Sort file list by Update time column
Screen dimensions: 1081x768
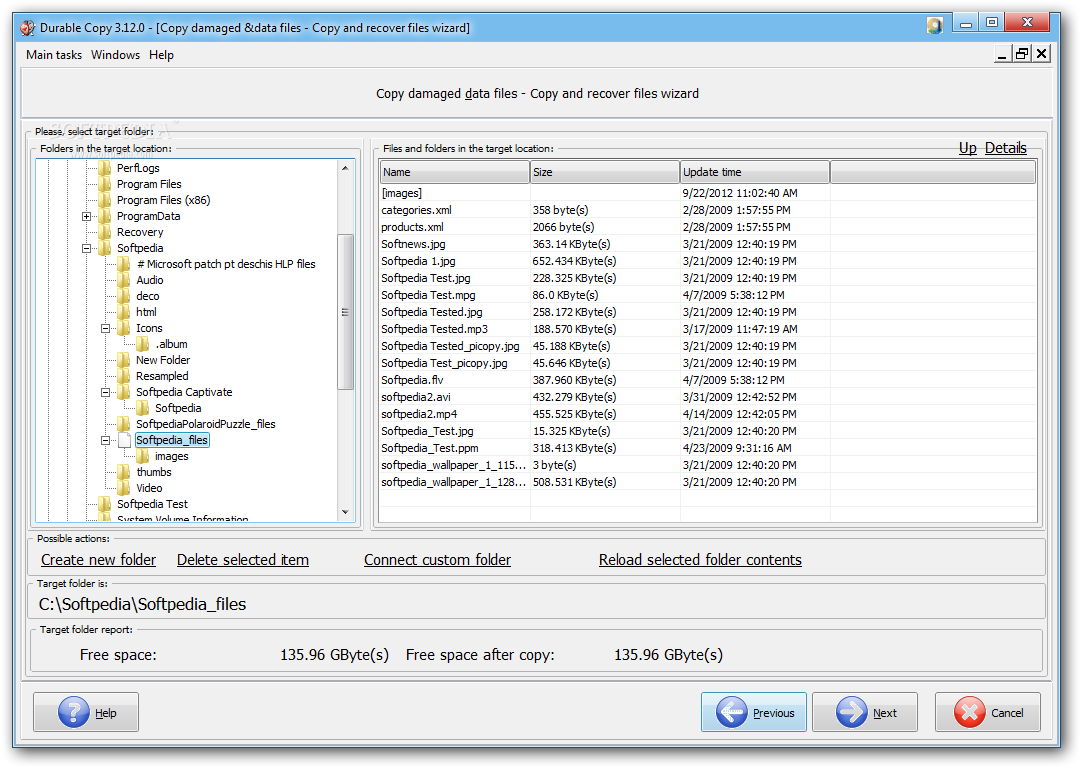click(755, 172)
